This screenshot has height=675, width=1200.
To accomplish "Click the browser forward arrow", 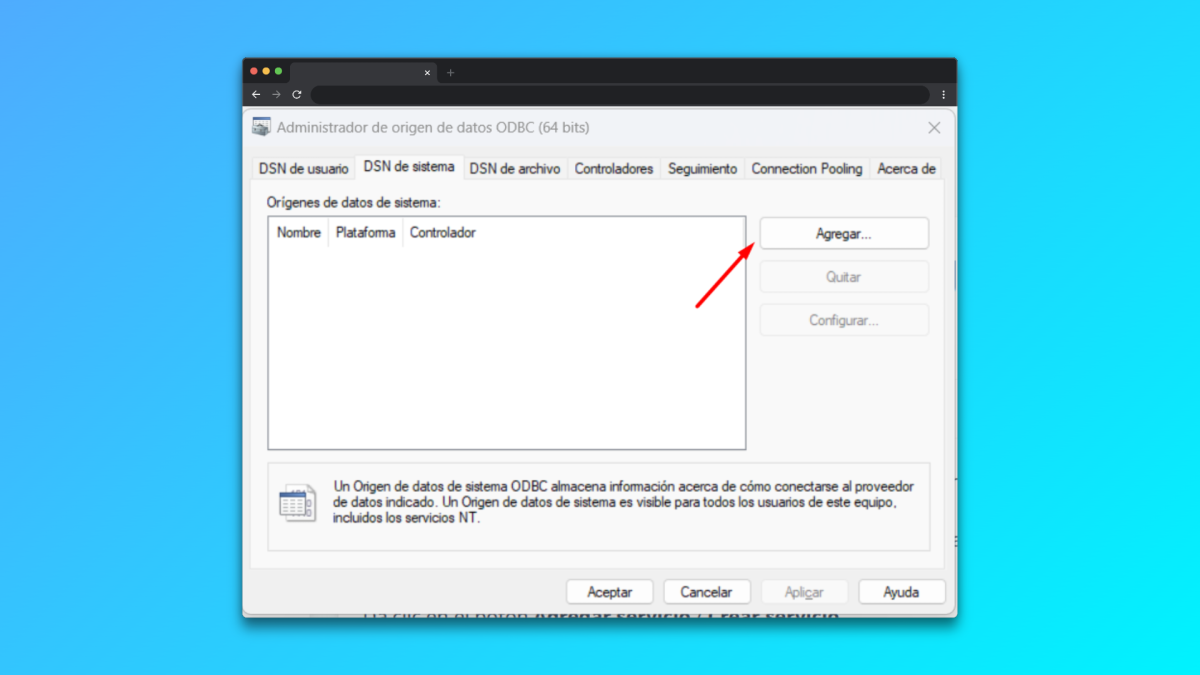I will tap(276, 95).
